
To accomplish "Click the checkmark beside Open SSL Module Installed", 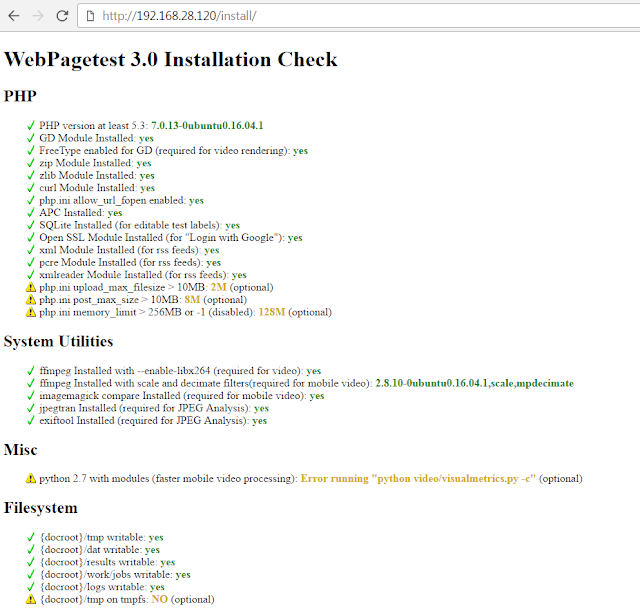I will (31, 237).
